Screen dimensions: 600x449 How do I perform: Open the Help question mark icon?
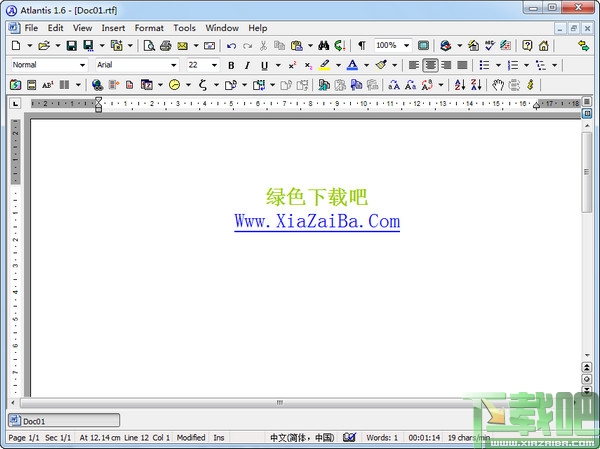[527, 46]
